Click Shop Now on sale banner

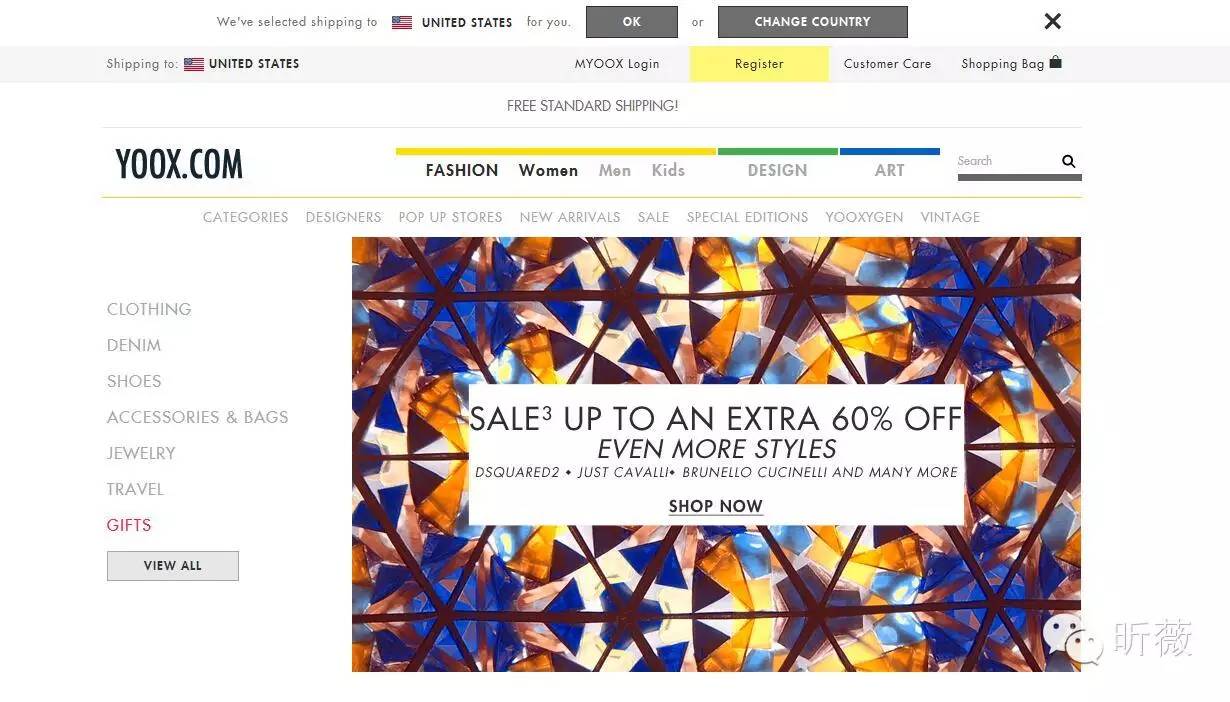[x=715, y=506]
